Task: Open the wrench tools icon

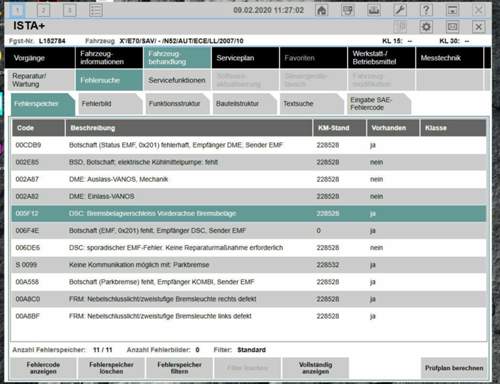Action: click(400, 10)
